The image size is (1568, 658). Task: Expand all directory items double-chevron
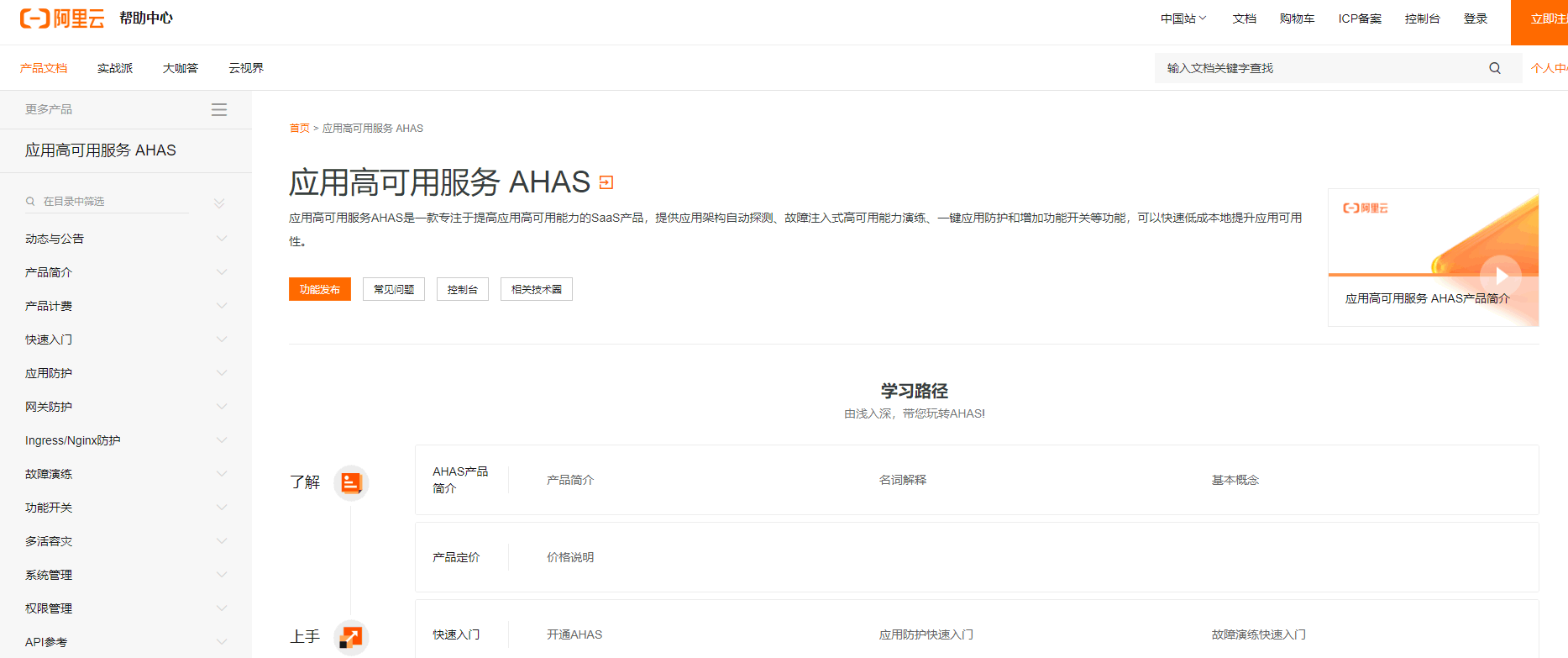coord(219,203)
